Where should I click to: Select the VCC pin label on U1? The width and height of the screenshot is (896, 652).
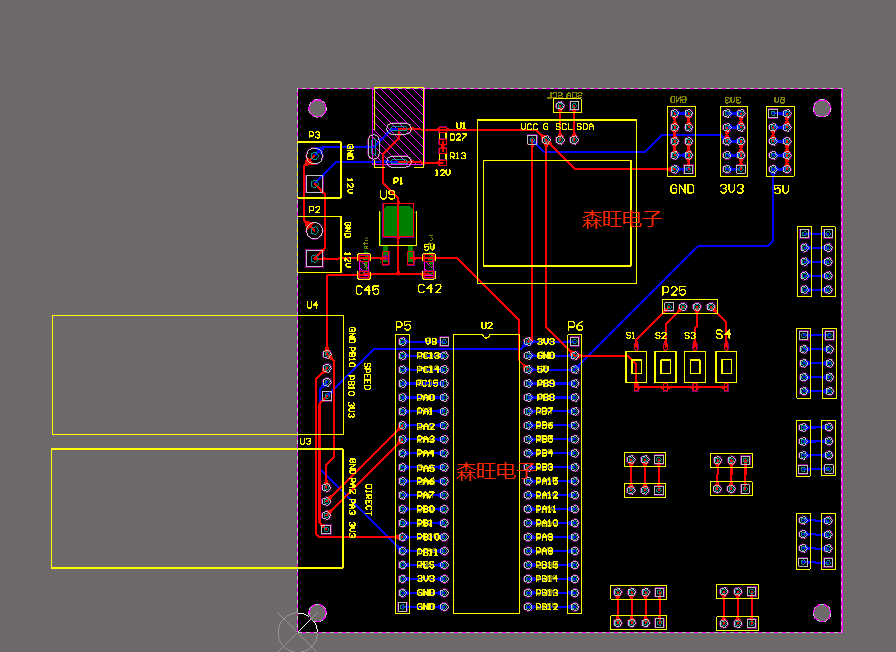click(x=529, y=127)
